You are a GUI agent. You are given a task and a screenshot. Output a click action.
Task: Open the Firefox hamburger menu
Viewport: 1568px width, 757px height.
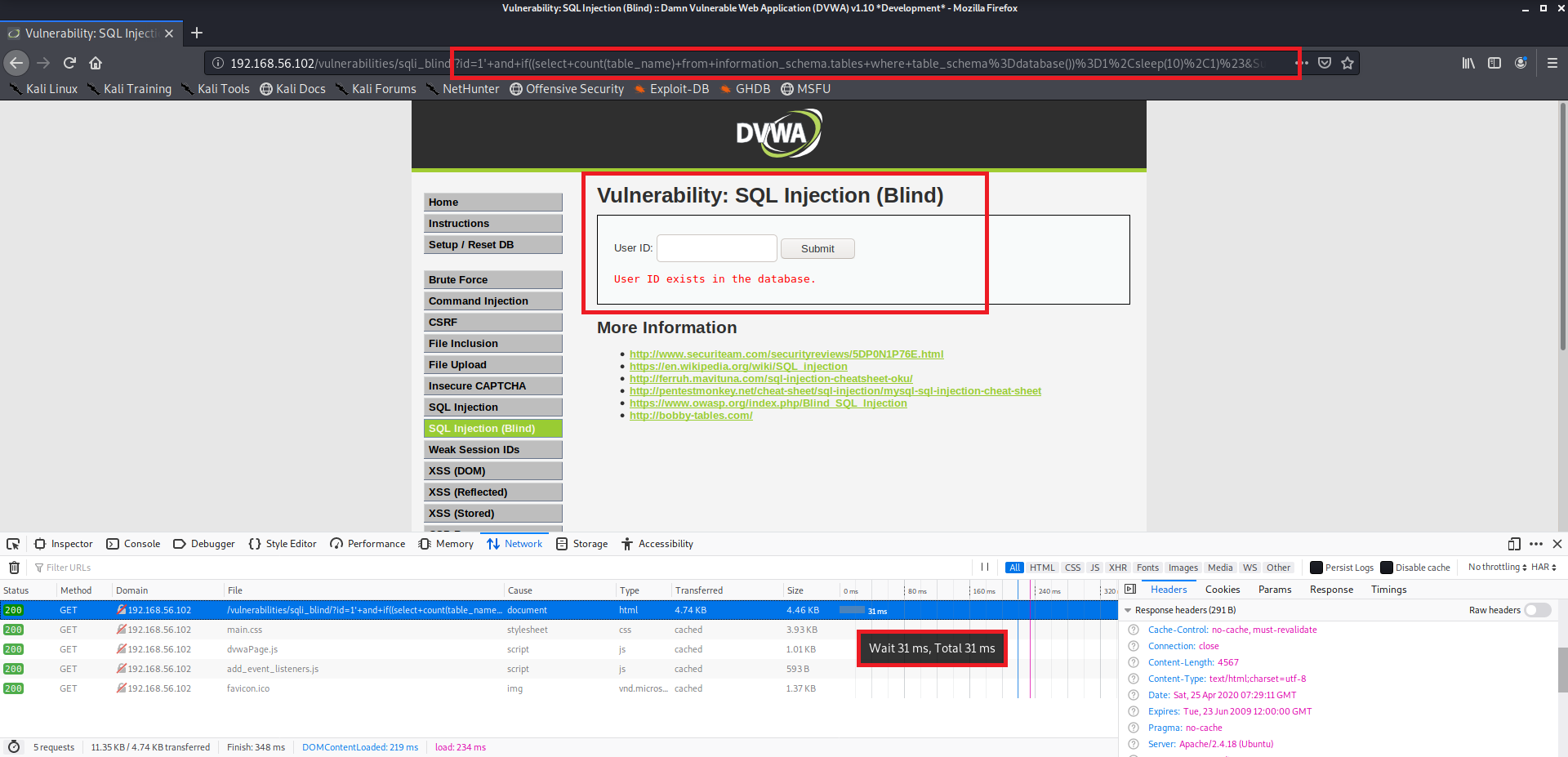pyautogui.click(x=1552, y=63)
